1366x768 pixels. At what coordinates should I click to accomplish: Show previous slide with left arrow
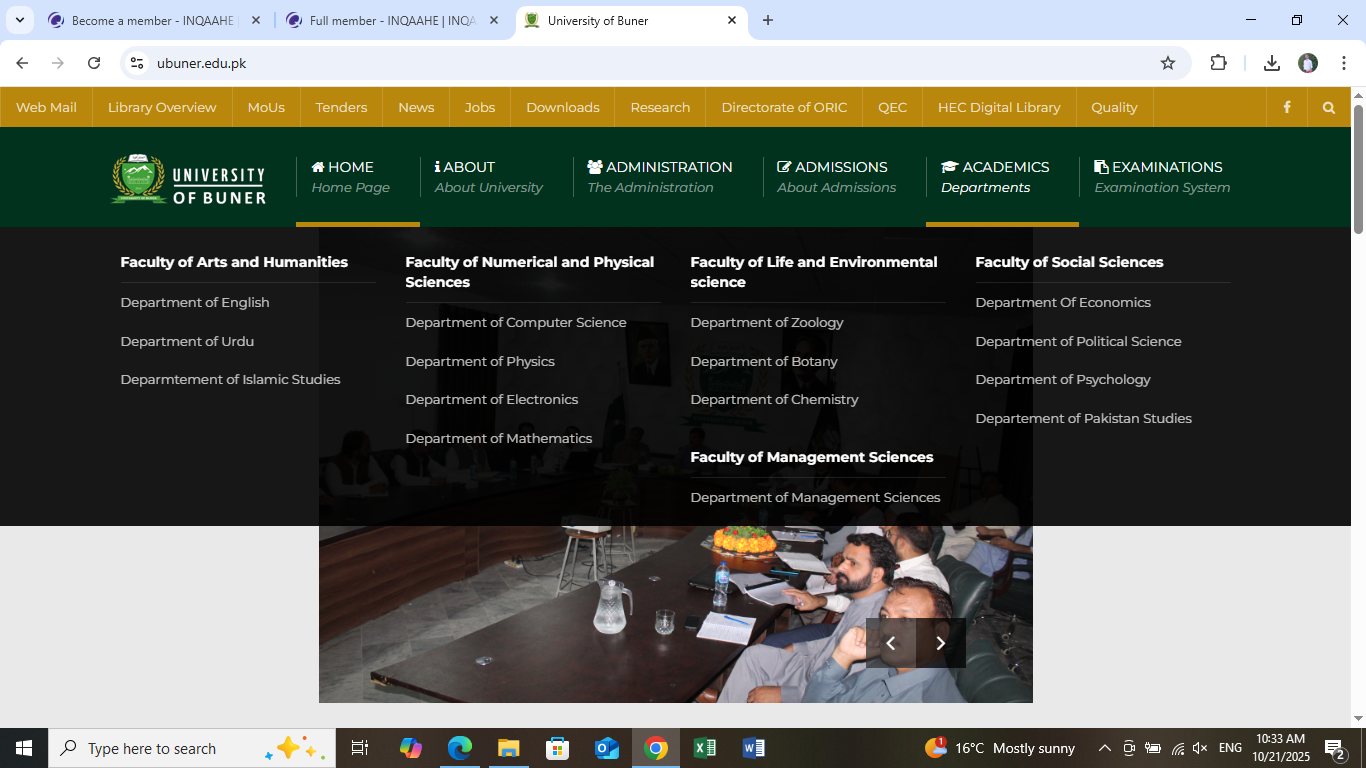coord(891,643)
